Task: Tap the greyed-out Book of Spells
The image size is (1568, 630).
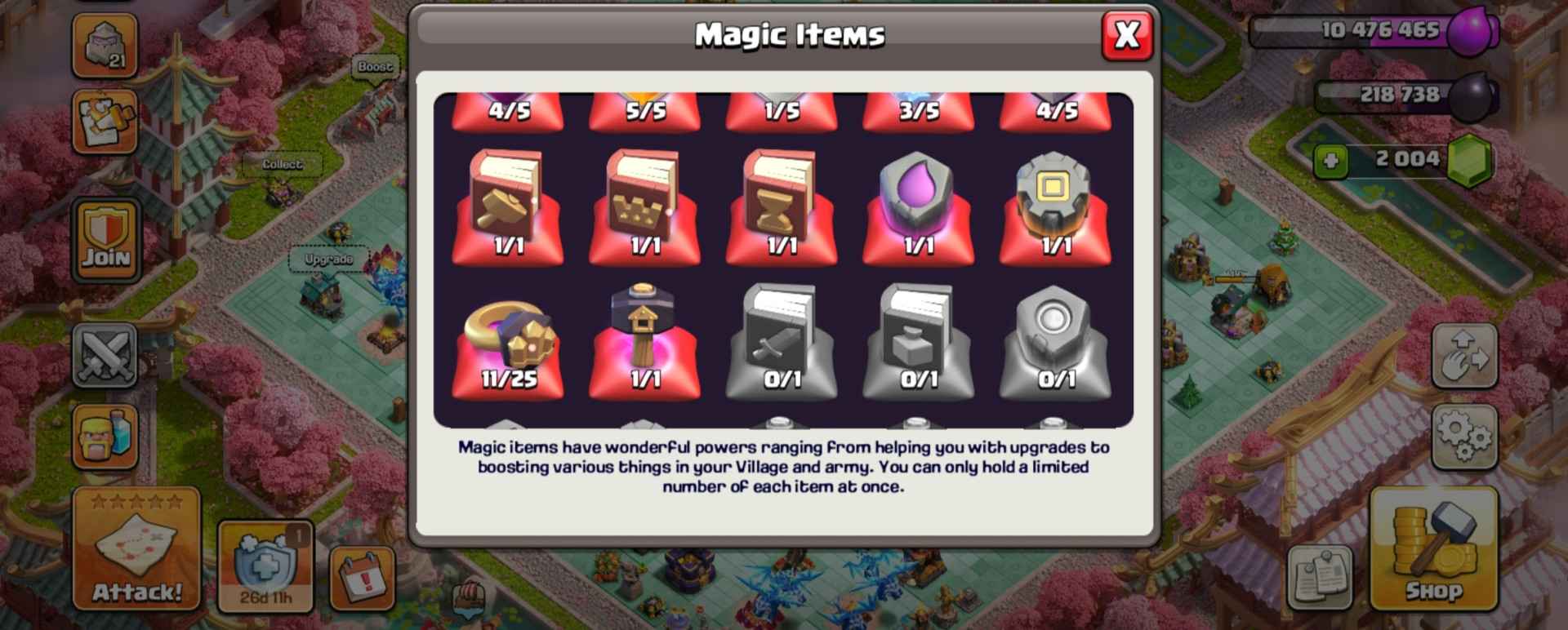Action: [x=918, y=340]
